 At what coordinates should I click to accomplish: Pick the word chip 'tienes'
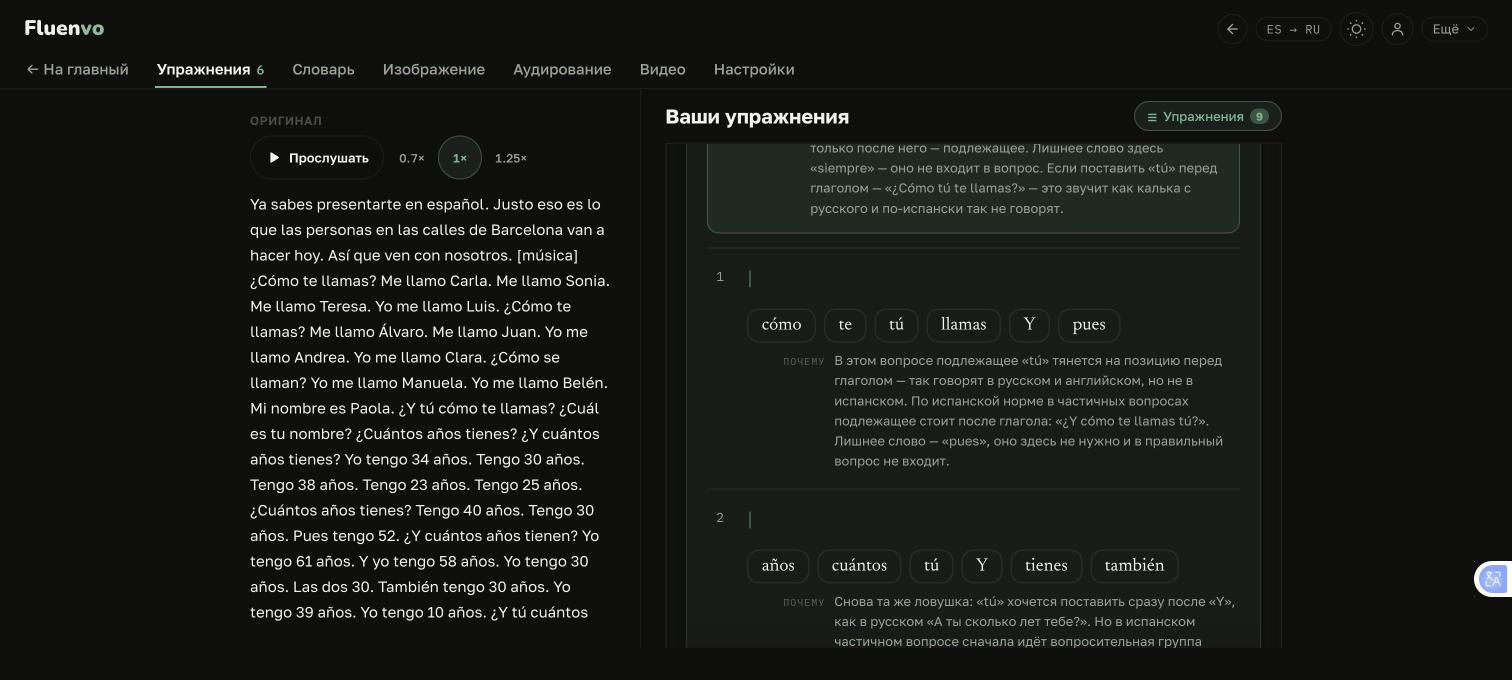1046,566
